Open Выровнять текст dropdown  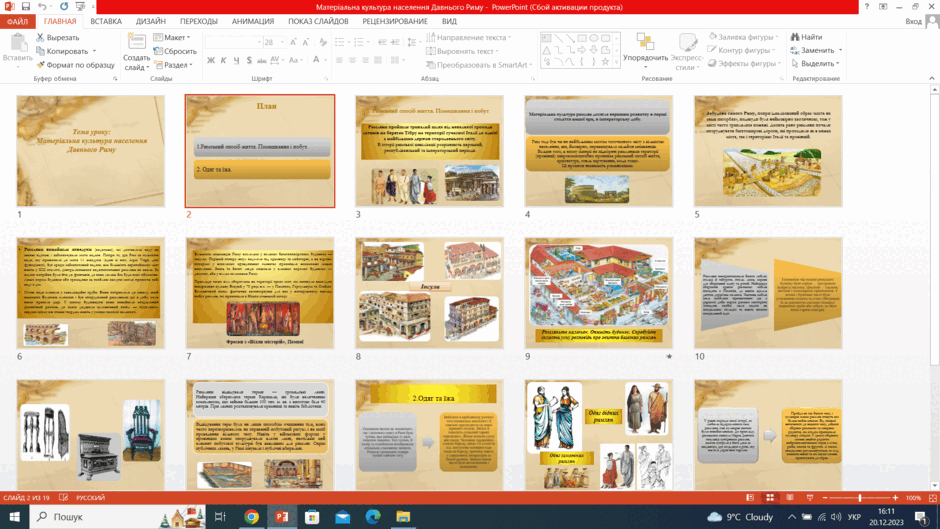click(x=461, y=51)
